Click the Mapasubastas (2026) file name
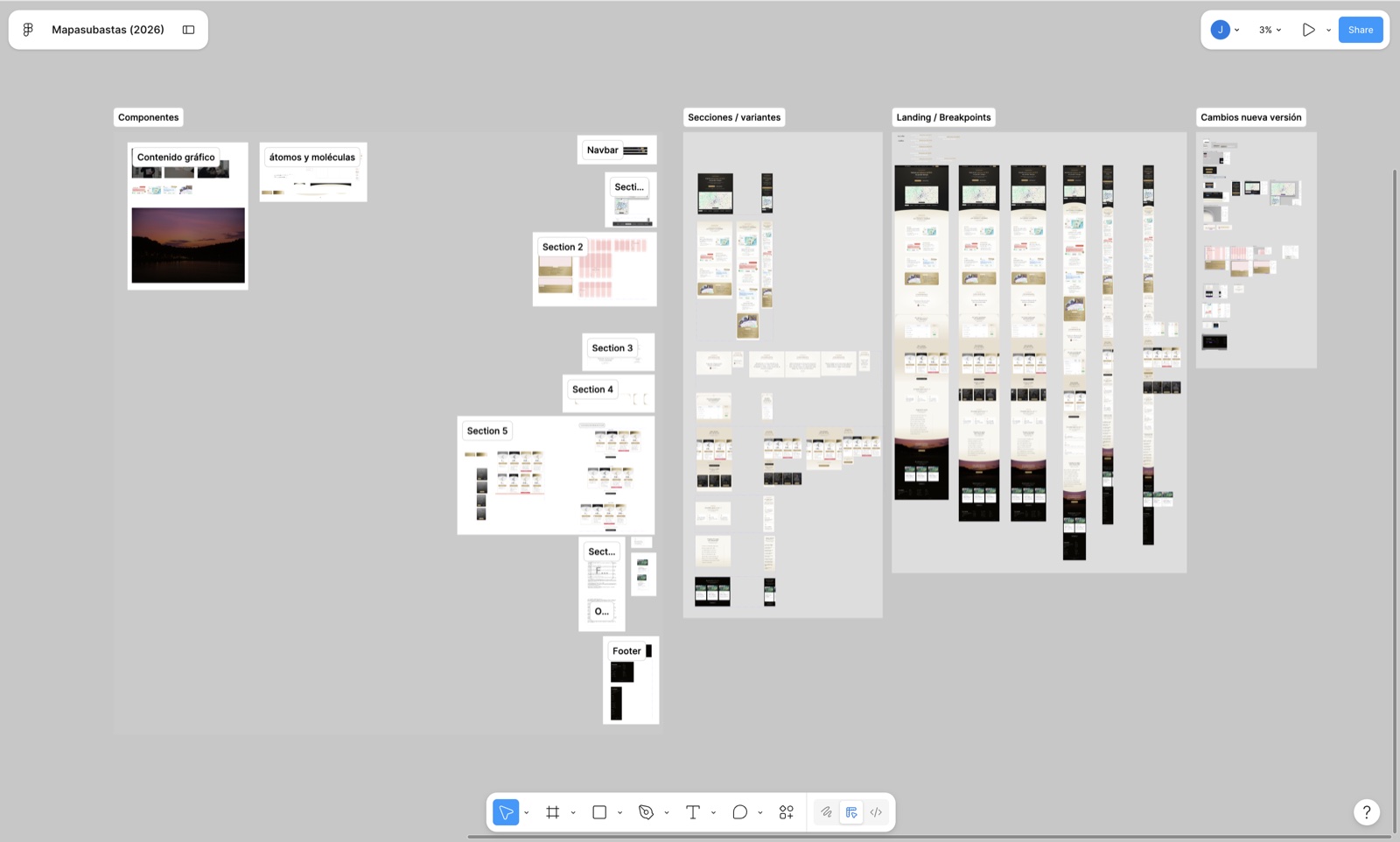 pyautogui.click(x=108, y=30)
